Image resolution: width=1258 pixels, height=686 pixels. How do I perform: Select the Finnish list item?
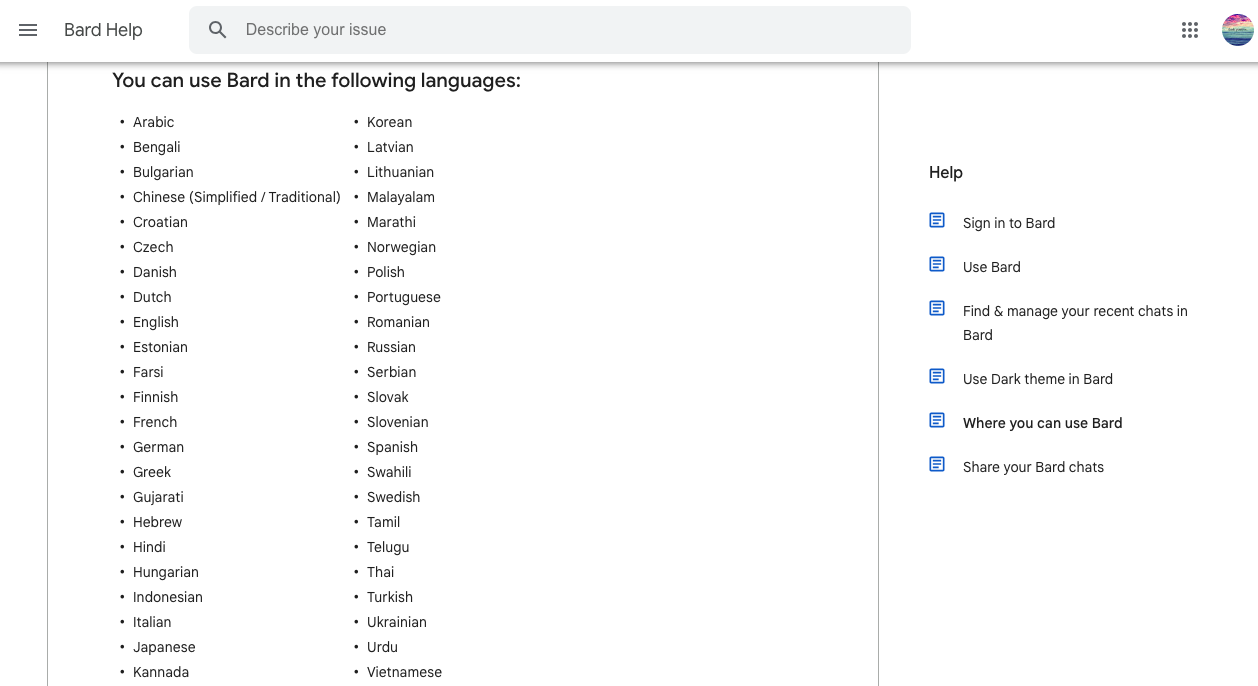(155, 397)
